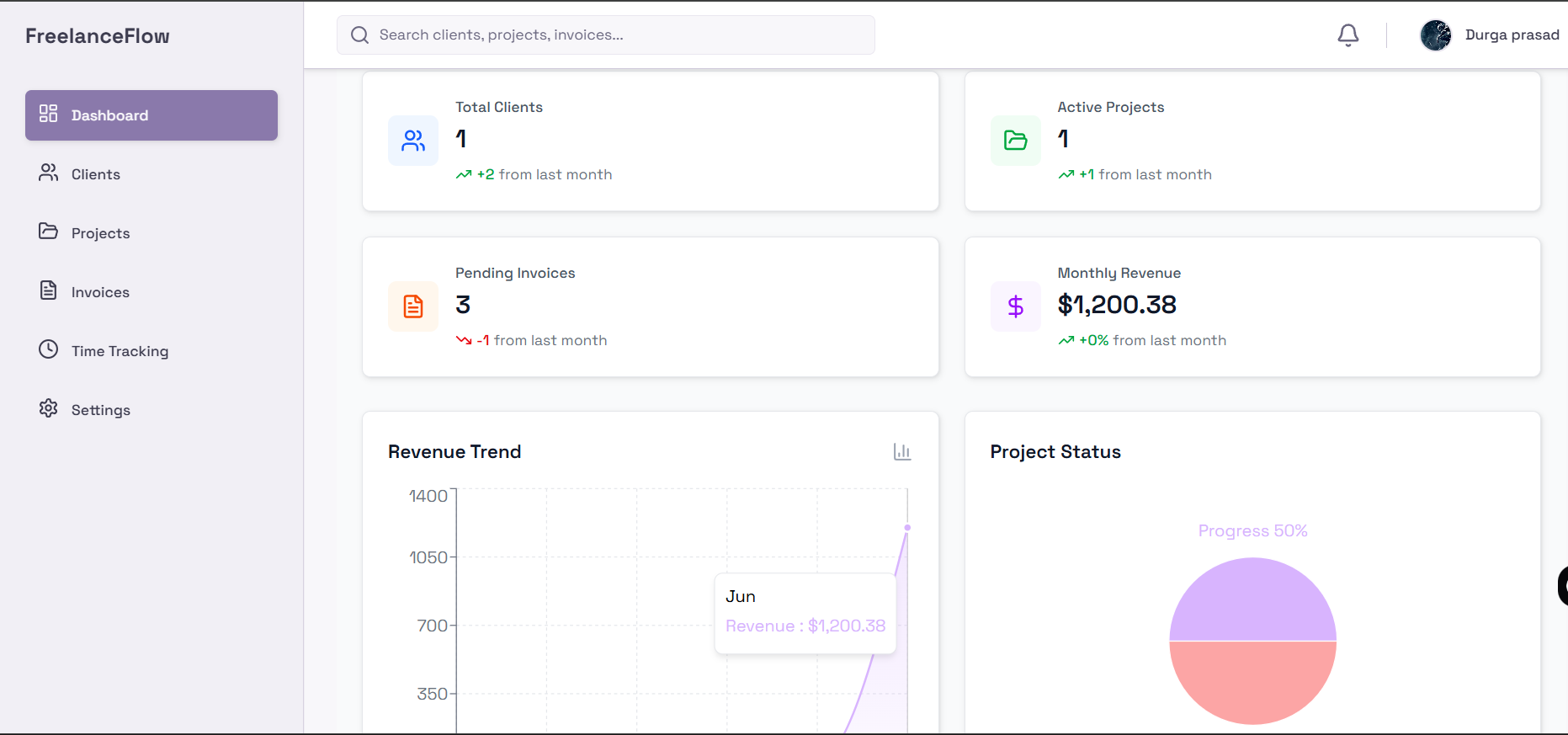Click the Active Projects folder icon

pyautogui.click(x=1015, y=141)
